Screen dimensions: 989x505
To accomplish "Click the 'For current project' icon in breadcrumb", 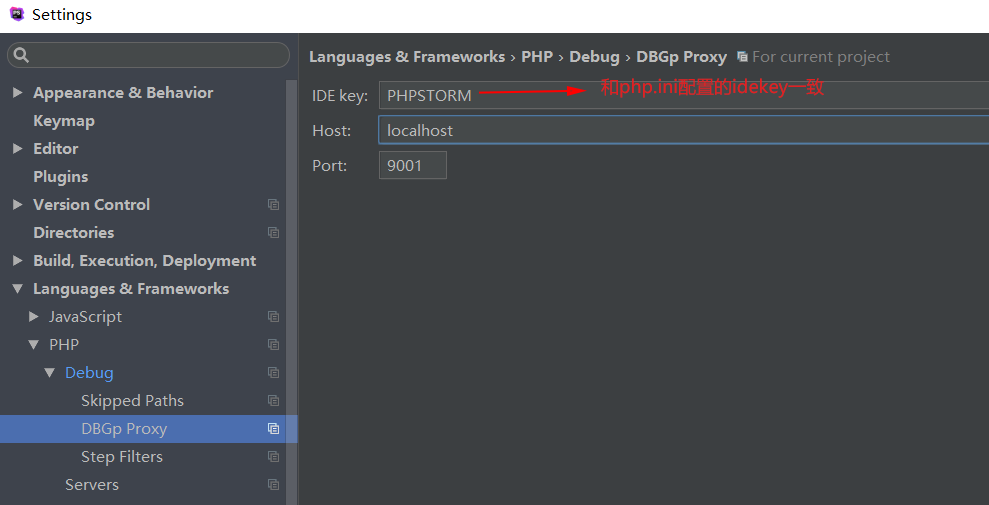I will pyautogui.click(x=742, y=57).
